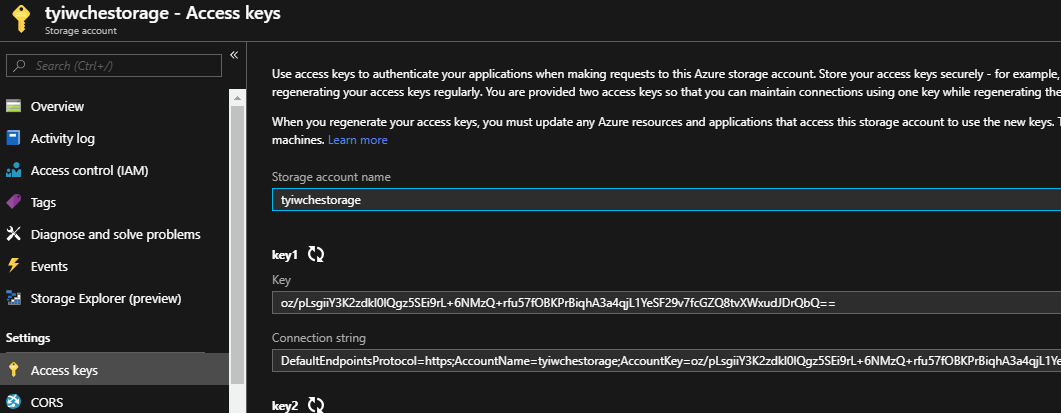
Task: Click the 'Storage account name' label
Action: coord(331,177)
